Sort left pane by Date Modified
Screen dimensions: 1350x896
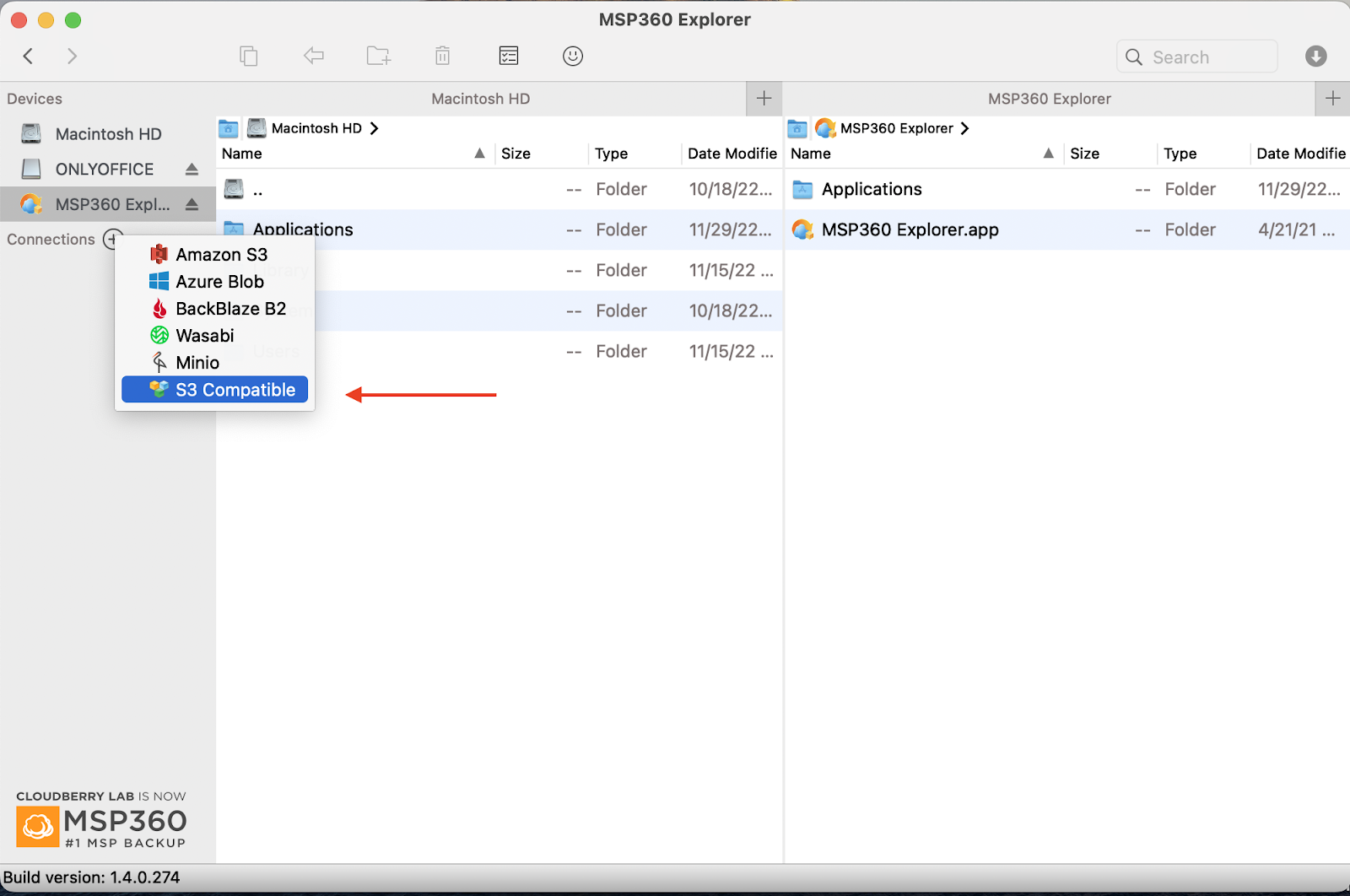tap(732, 154)
